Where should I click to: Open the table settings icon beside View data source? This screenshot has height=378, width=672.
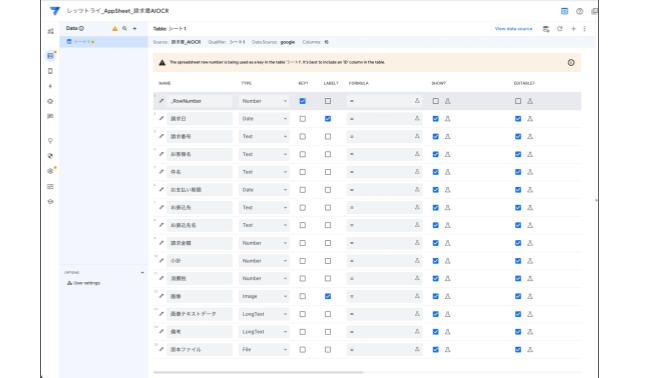click(546, 29)
